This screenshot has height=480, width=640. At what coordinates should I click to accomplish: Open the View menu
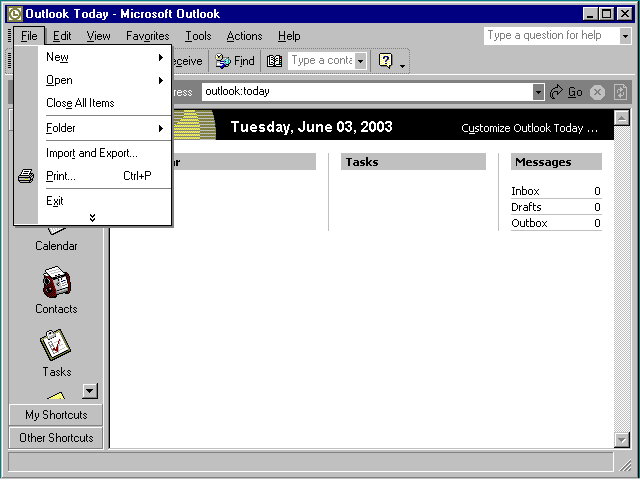[98, 36]
